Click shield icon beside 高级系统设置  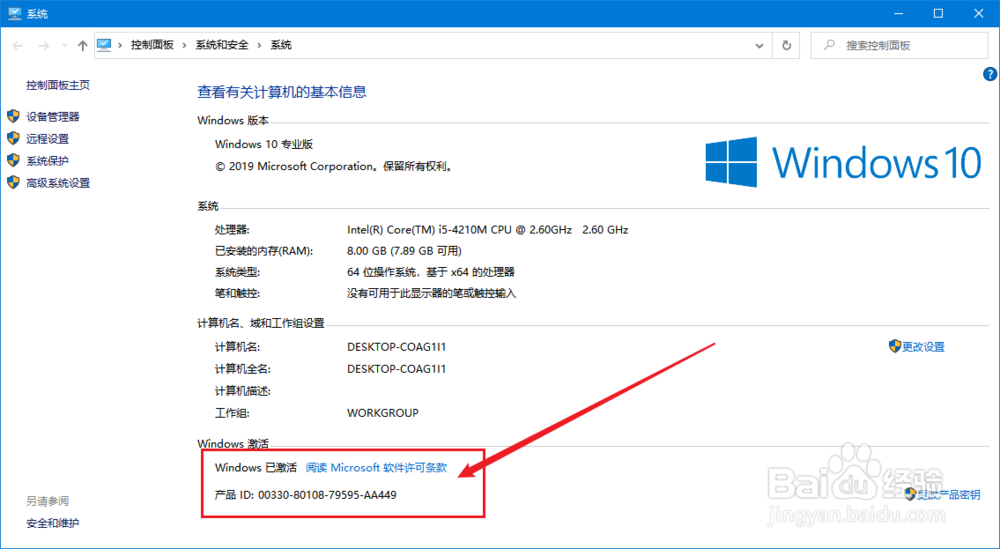(13, 182)
